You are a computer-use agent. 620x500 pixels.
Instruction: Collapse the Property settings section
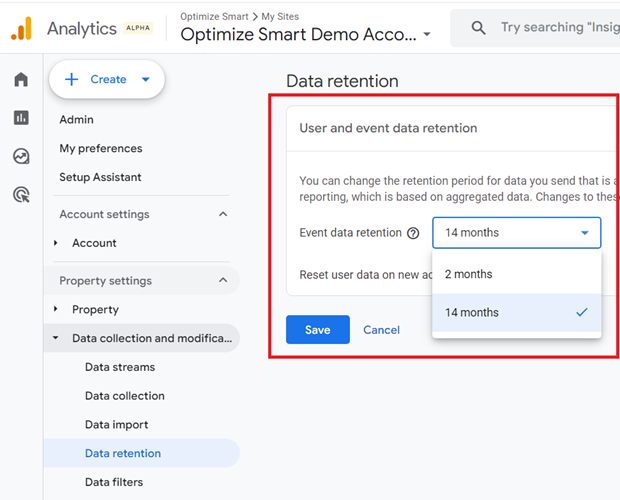click(x=223, y=281)
